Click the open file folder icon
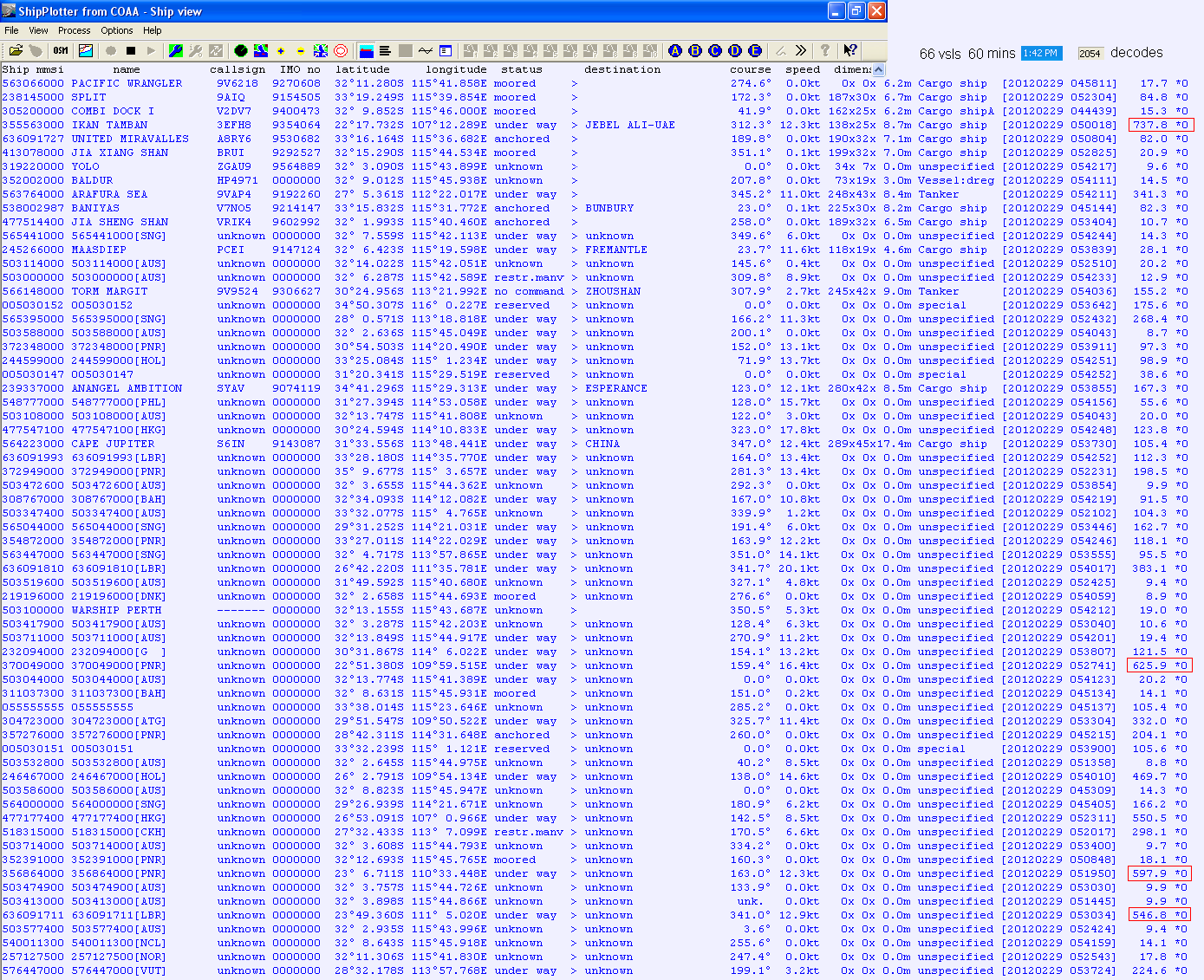Image resolution: width=1204 pixels, height=980 pixels. click(x=16, y=51)
